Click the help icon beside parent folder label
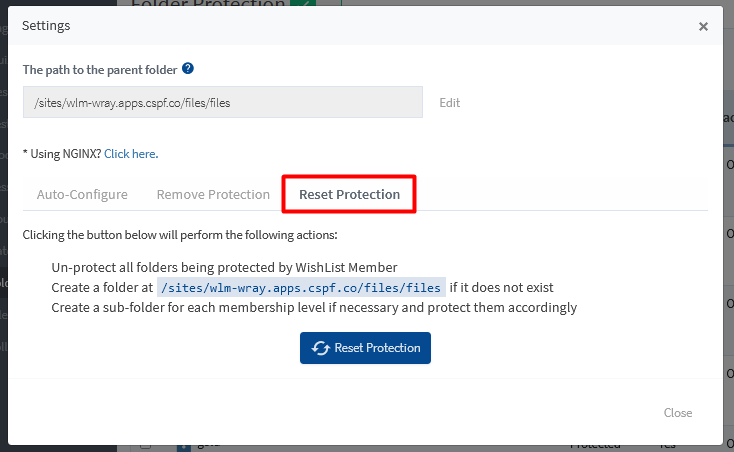 click(188, 69)
